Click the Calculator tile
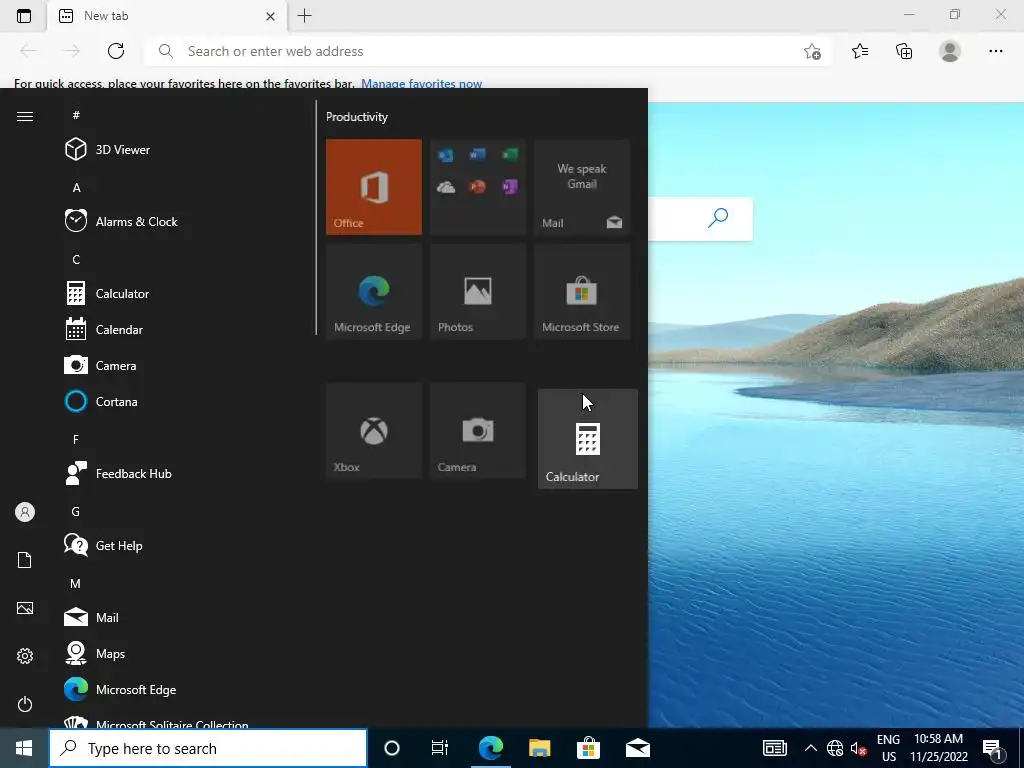This screenshot has height=768, width=1024. click(x=588, y=439)
